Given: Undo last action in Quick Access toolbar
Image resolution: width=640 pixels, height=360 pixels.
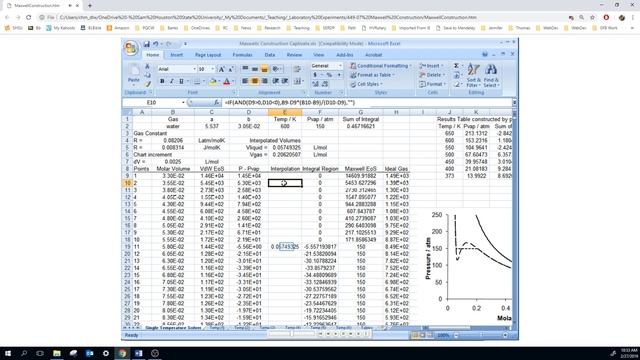Looking at the screenshot, I should click(156, 44).
